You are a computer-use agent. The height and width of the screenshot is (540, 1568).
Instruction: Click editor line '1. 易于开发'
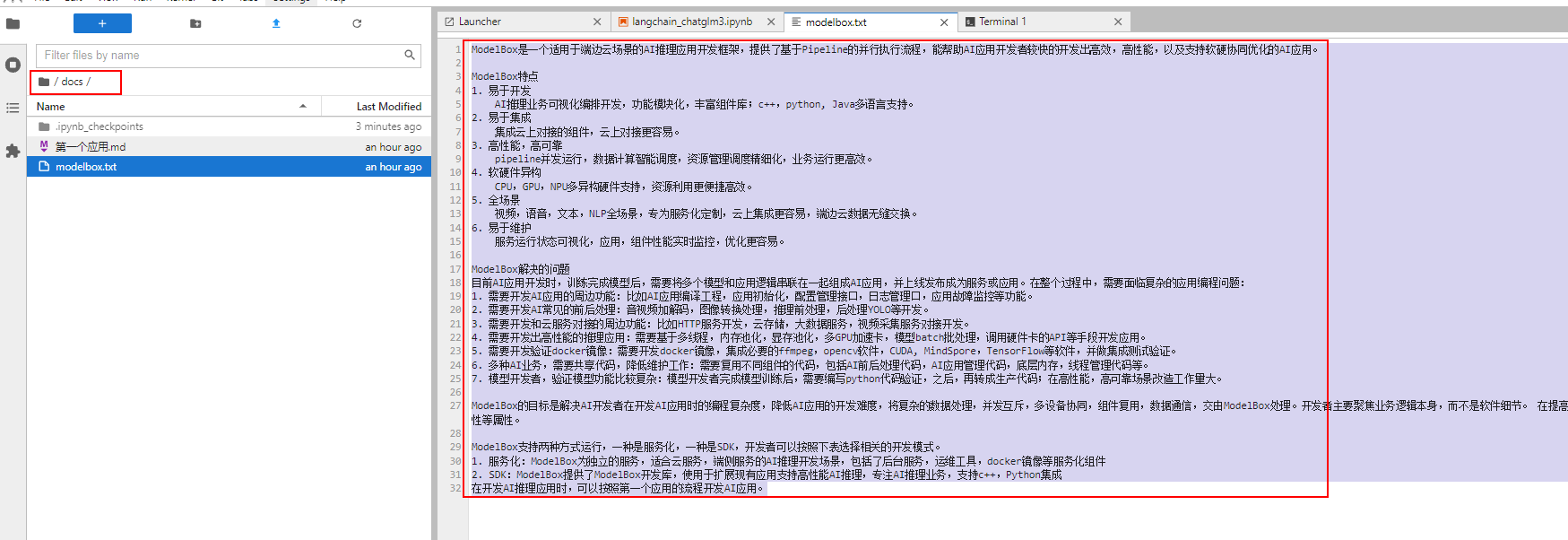pos(501,91)
